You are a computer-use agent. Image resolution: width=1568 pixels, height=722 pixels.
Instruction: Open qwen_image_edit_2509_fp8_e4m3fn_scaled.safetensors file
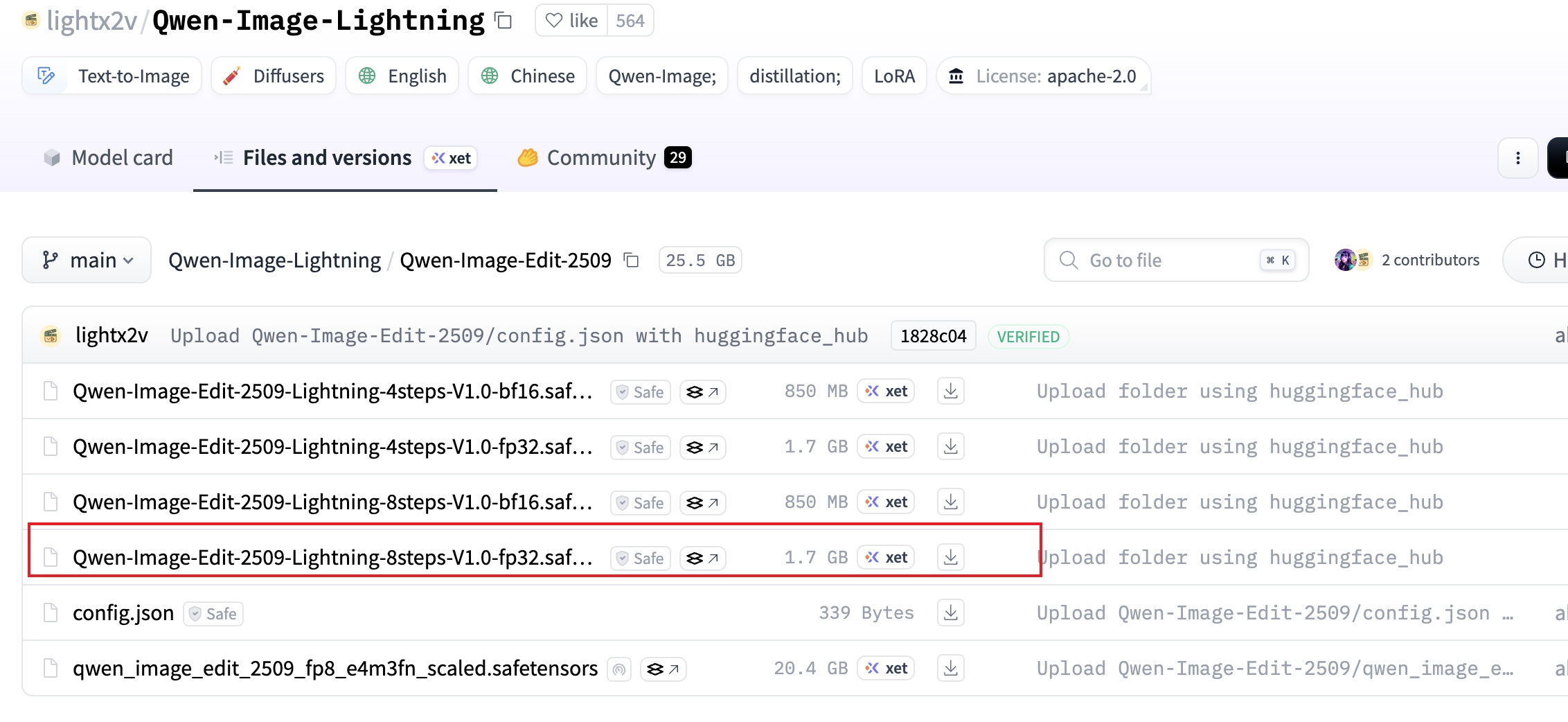point(335,668)
